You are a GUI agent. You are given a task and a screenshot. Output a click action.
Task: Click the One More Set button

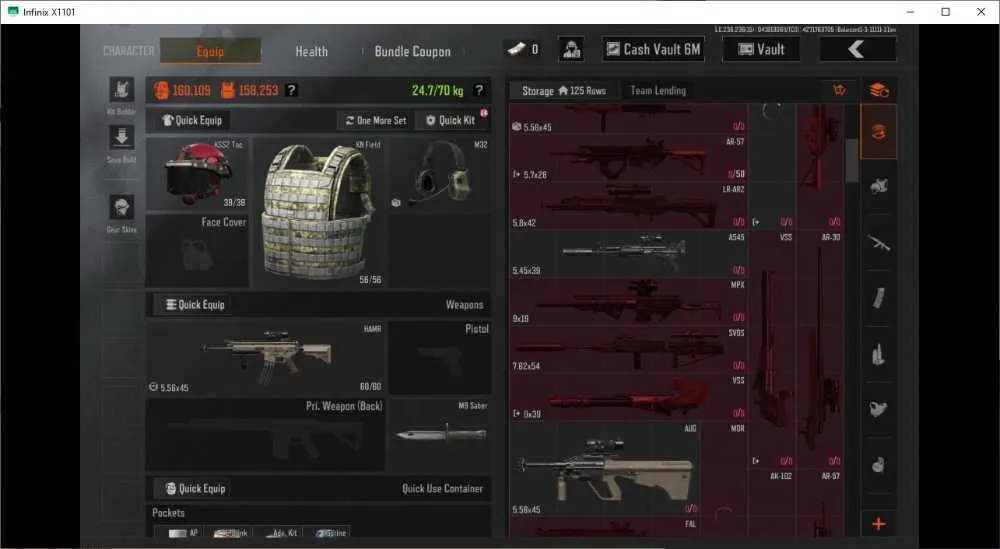tap(376, 120)
